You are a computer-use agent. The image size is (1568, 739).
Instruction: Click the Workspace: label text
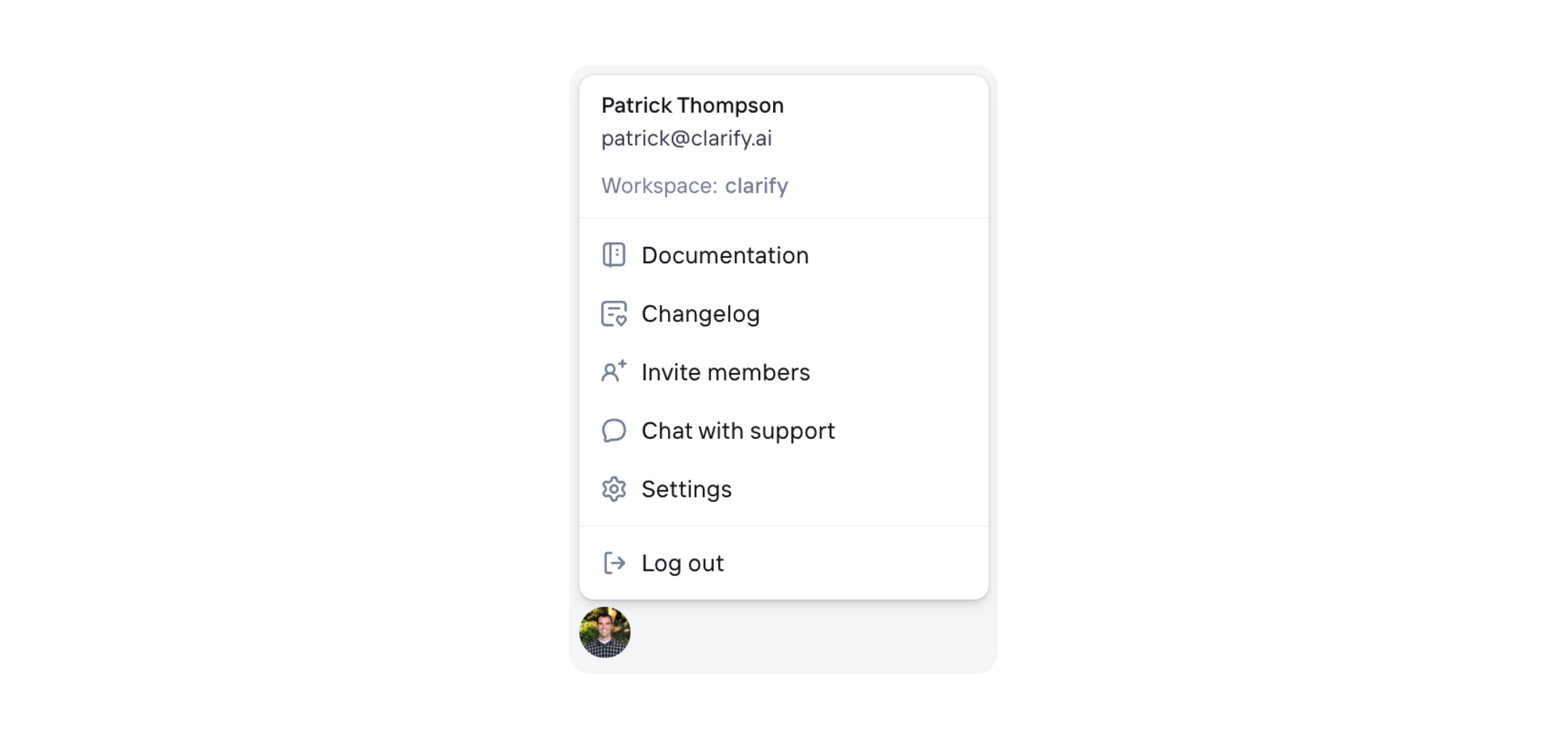coord(659,187)
